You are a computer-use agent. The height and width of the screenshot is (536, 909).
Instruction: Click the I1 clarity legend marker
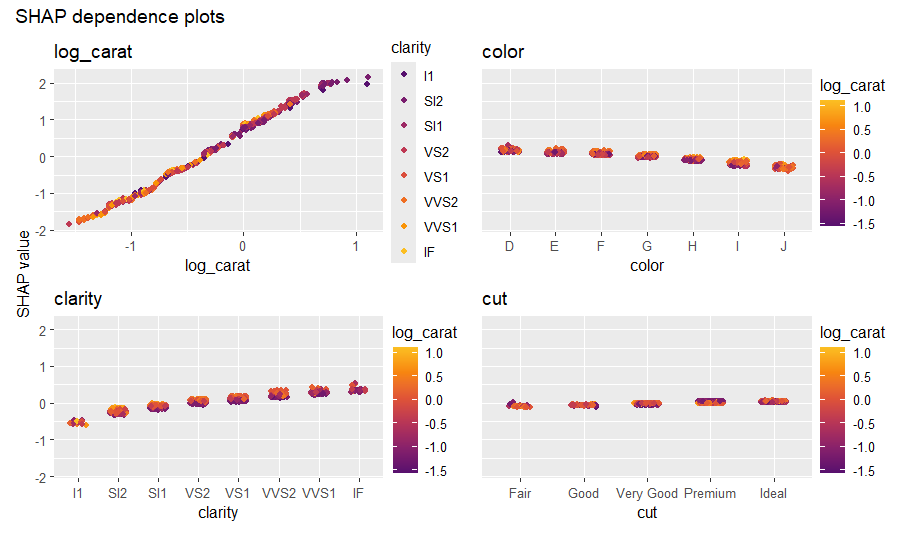[402, 75]
